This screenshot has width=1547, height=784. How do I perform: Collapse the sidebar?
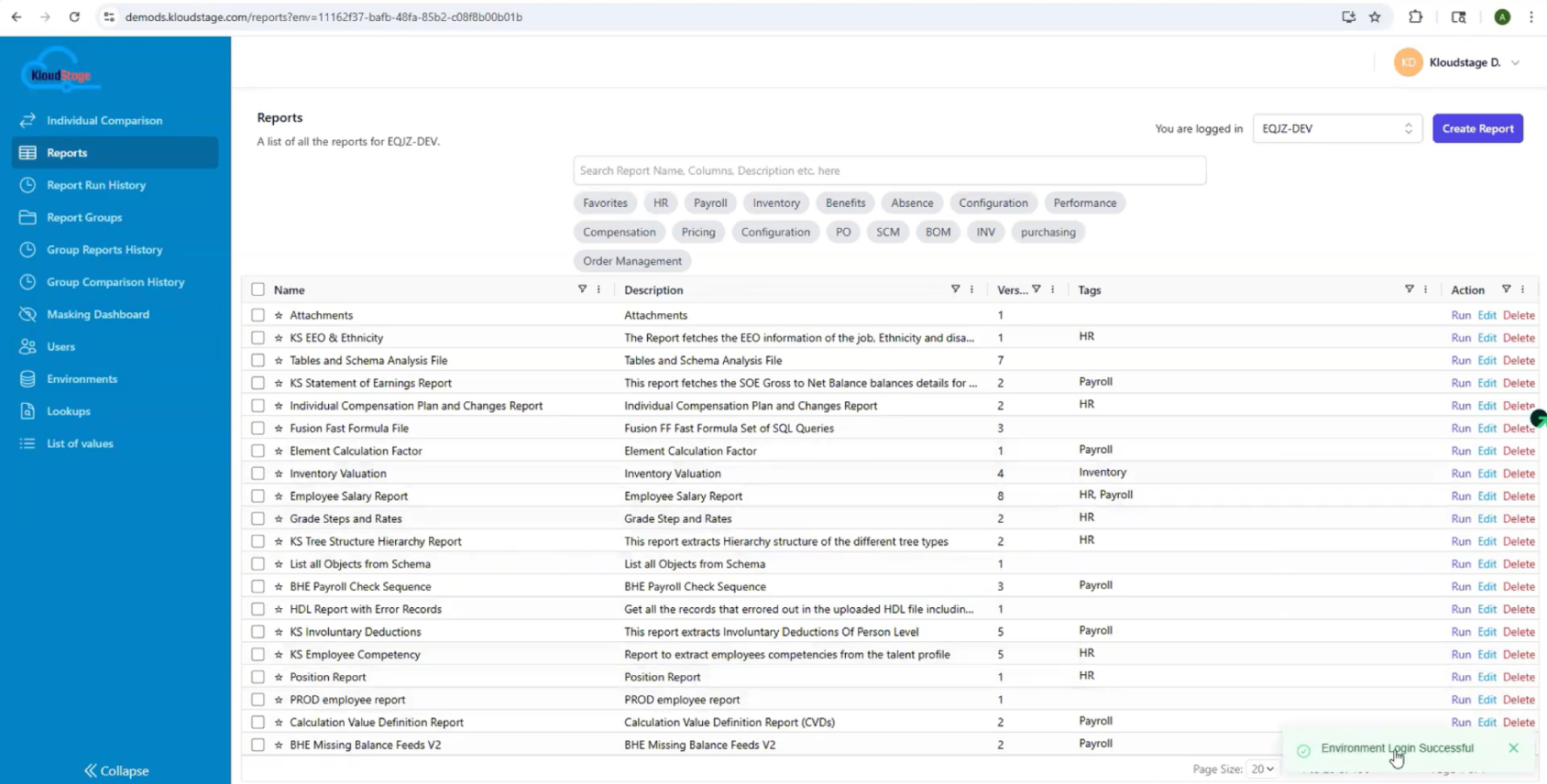click(x=116, y=771)
